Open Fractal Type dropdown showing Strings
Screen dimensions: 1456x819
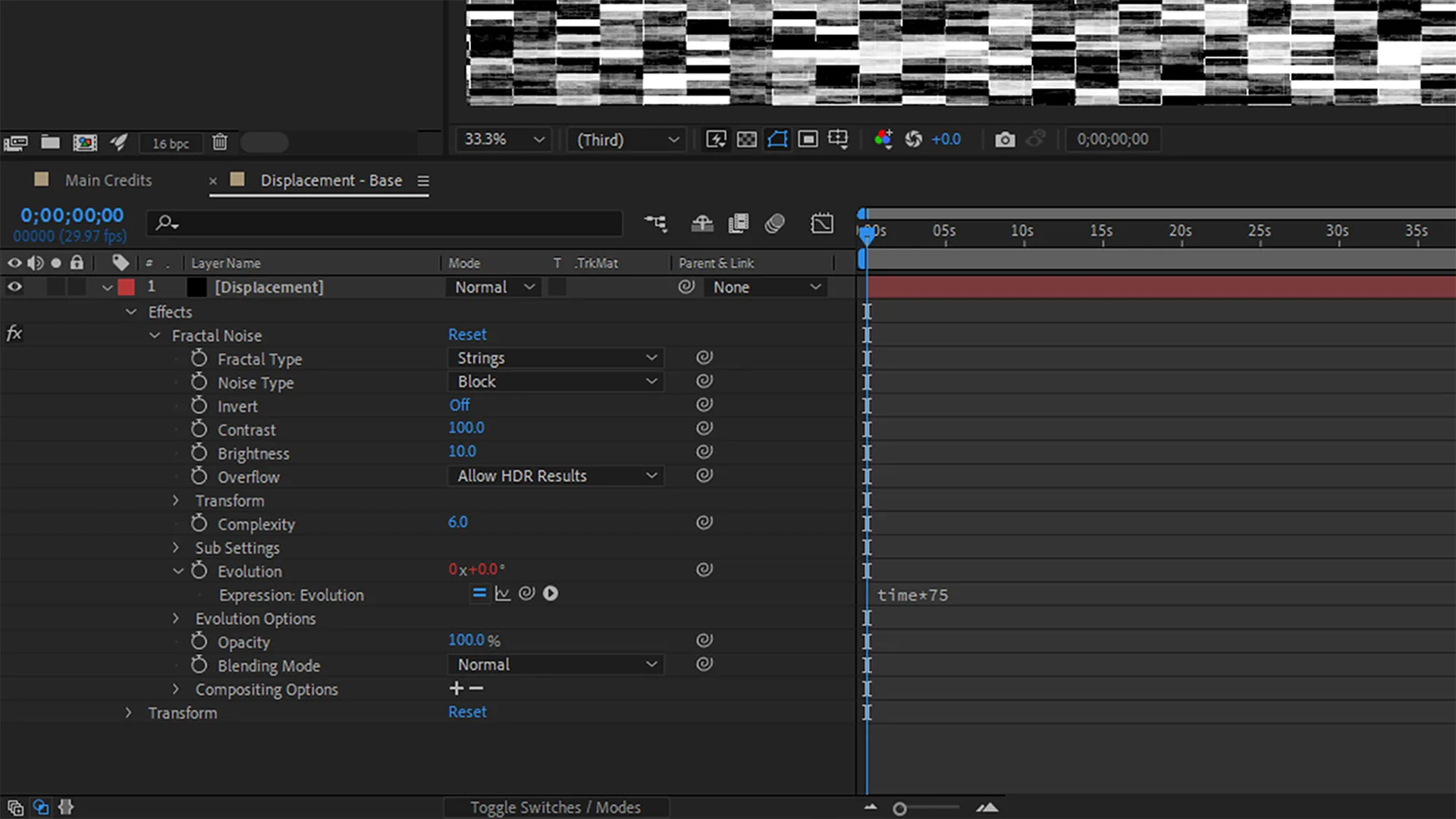(556, 358)
